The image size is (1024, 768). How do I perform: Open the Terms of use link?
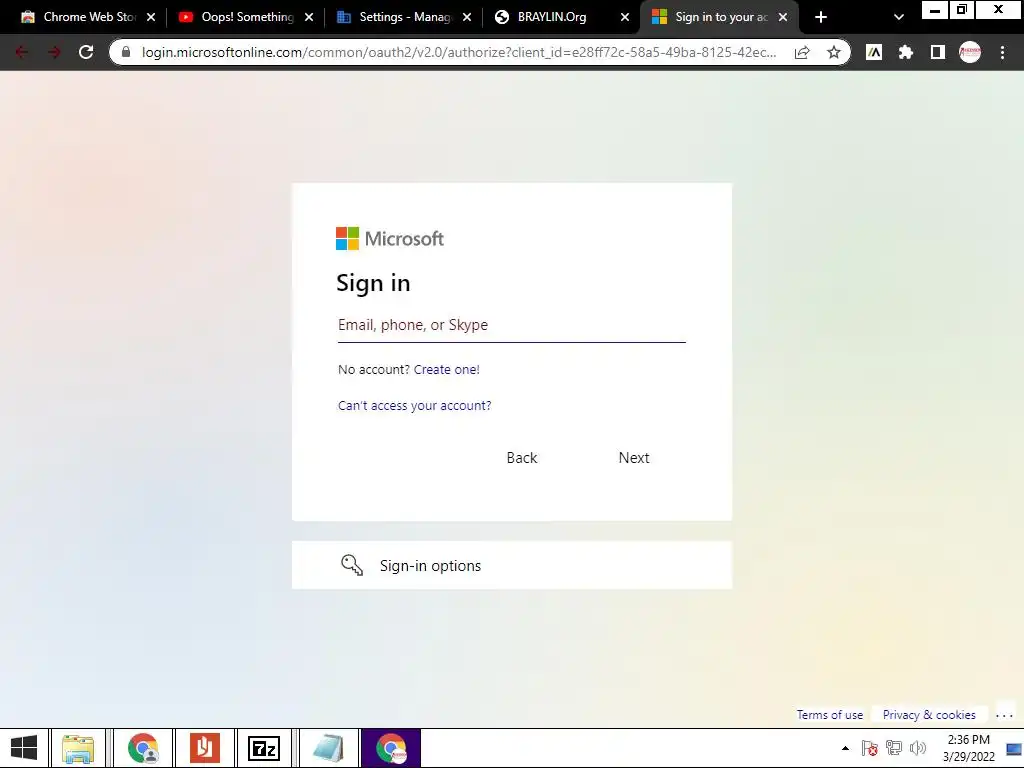click(x=829, y=714)
